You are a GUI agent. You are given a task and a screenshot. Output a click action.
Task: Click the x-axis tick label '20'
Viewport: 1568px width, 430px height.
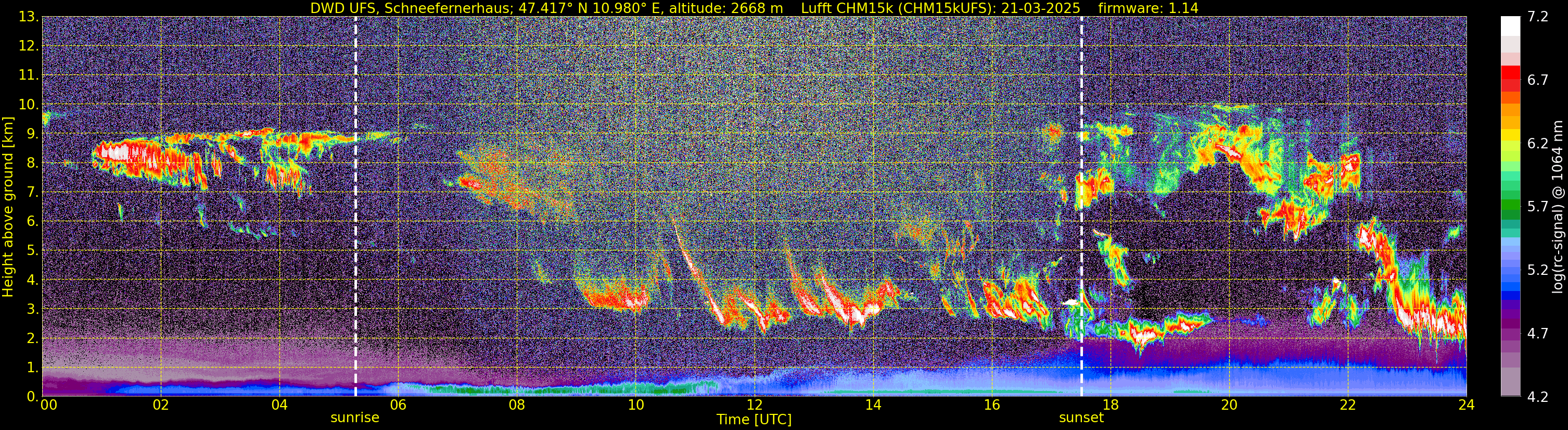click(1229, 405)
